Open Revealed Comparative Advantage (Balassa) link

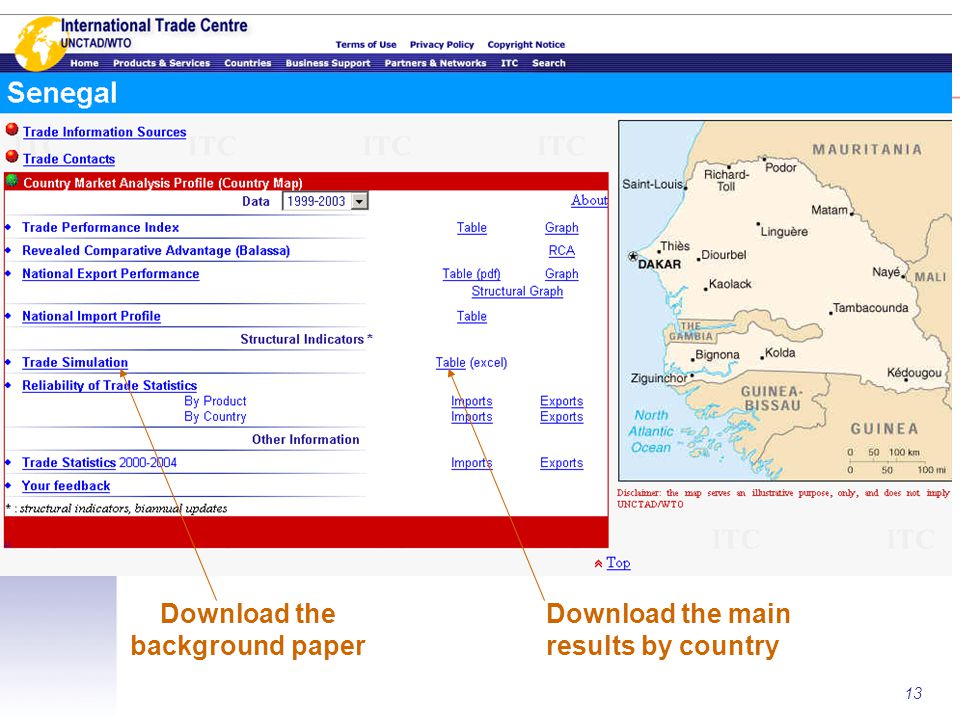click(156, 251)
